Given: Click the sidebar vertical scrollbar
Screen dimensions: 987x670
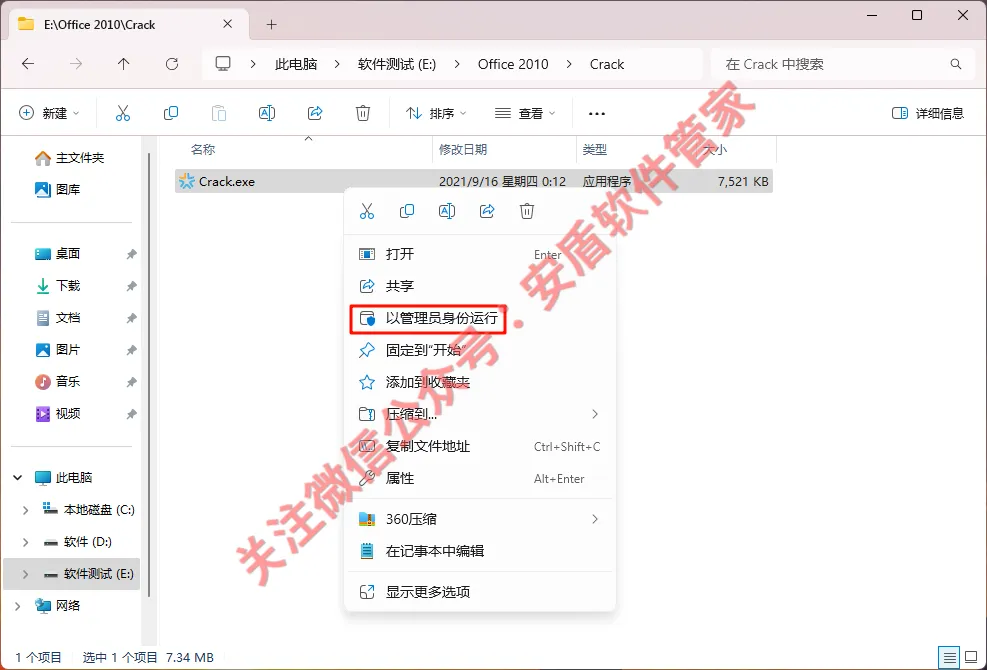Looking at the screenshot, I should click(x=149, y=375).
